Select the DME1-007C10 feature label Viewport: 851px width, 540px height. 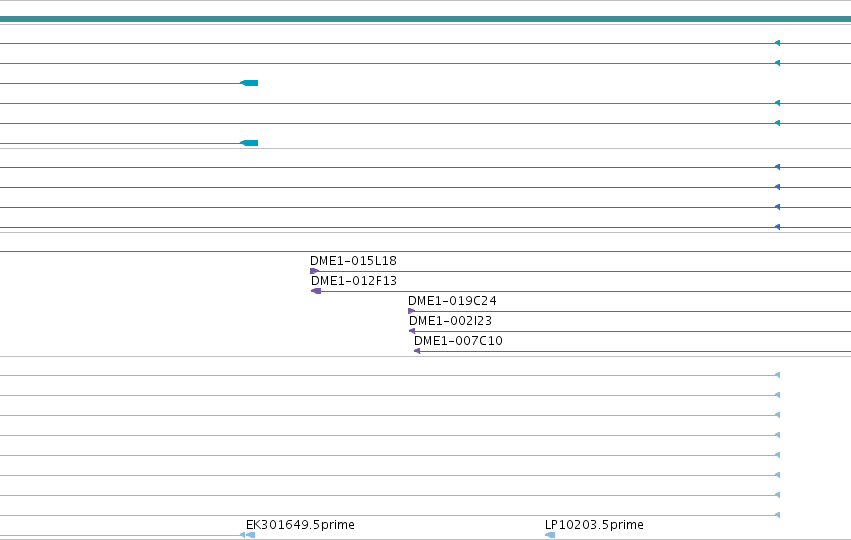(458, 341)
